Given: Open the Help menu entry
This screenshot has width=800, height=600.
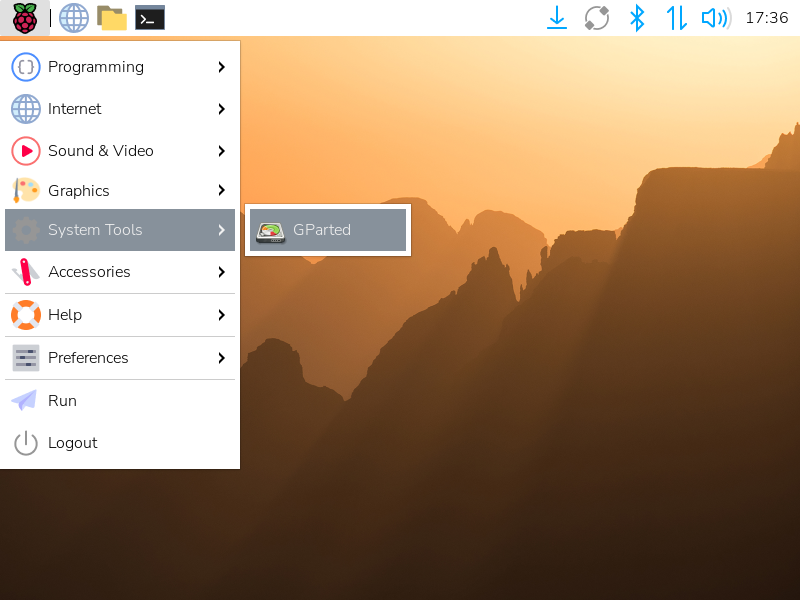Looking at the screenshot, I should click(x=65, y=315).
